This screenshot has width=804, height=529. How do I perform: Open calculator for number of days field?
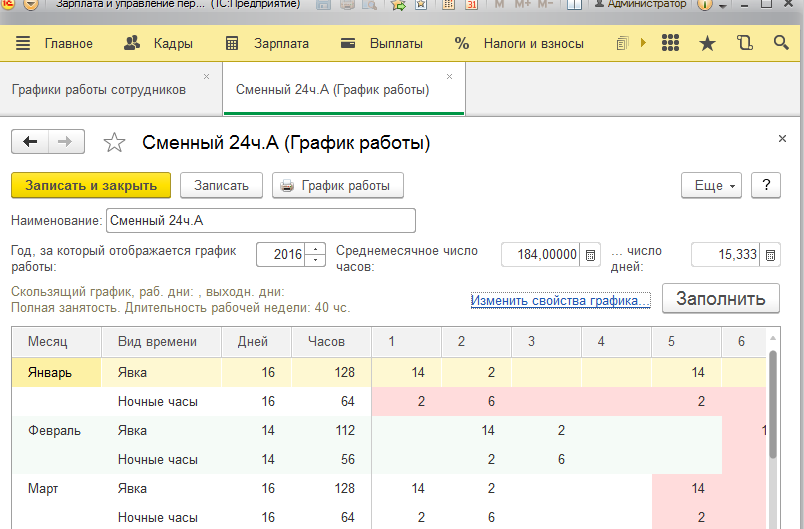tap(771, 255)
